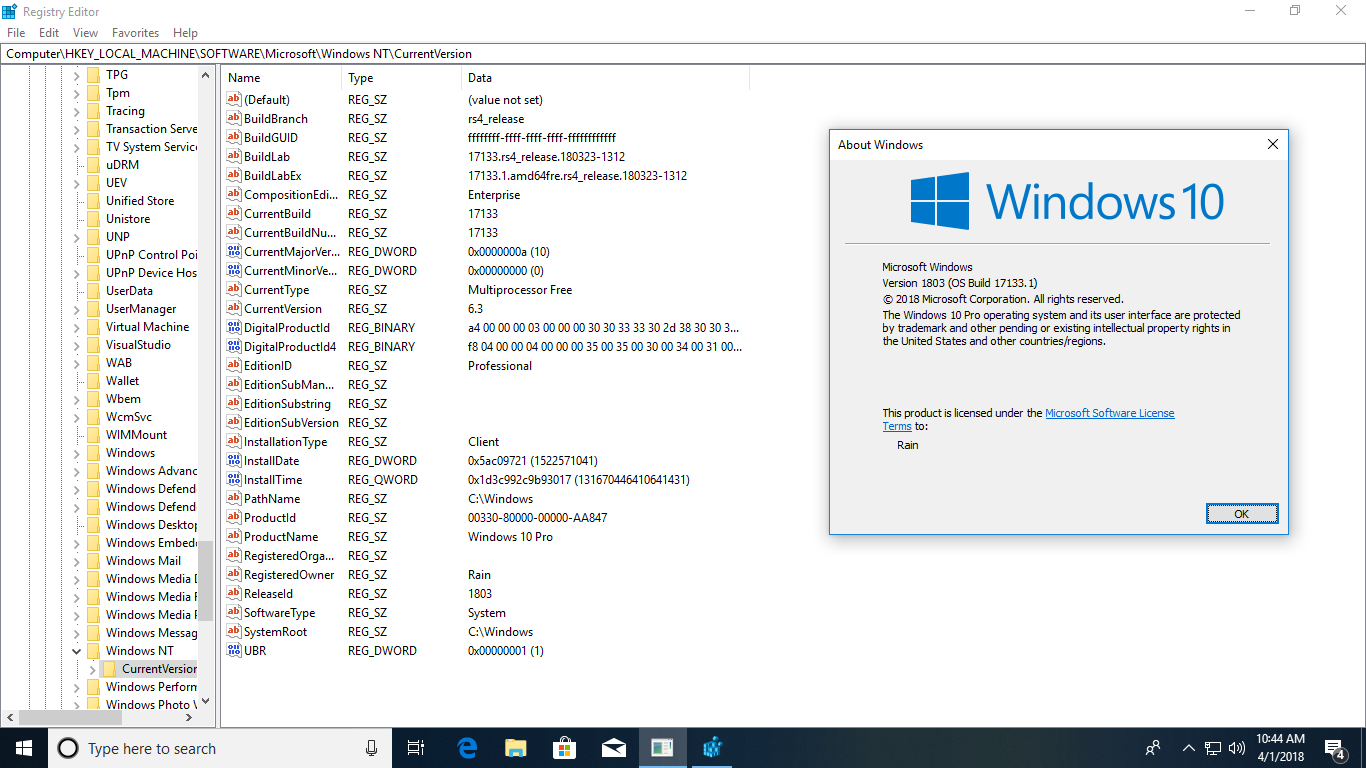
Task: Collapse the Windows NT key
Action: click(x=76, y=651)
